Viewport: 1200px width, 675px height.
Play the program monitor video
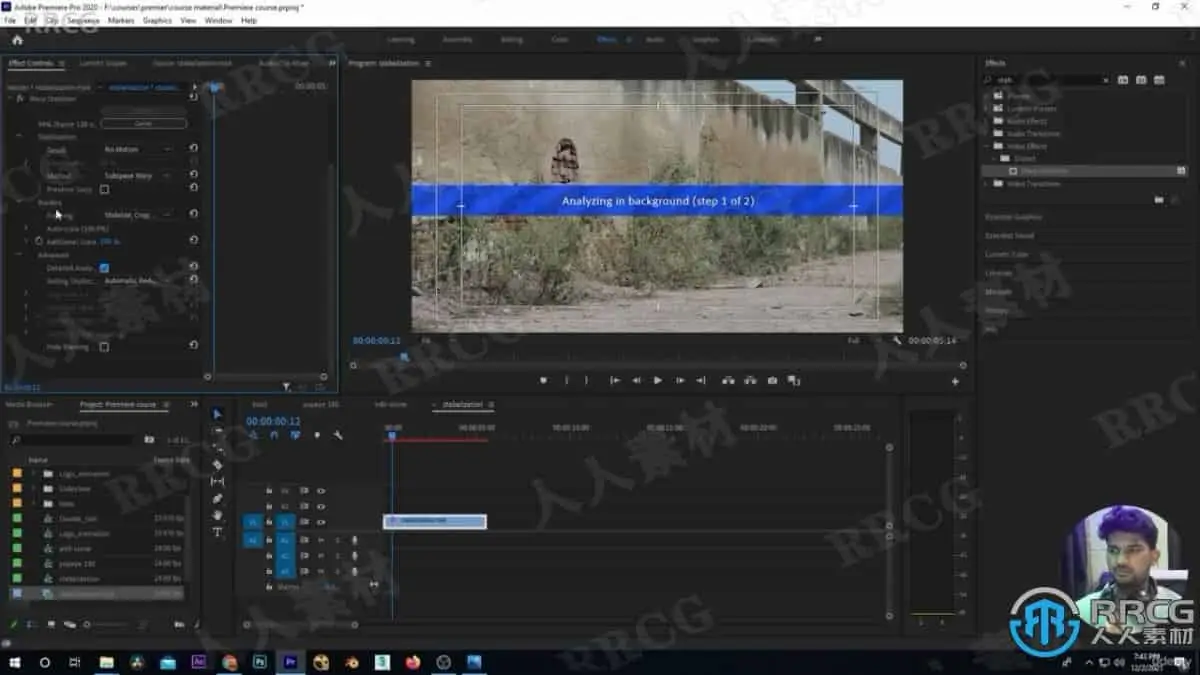657,381
